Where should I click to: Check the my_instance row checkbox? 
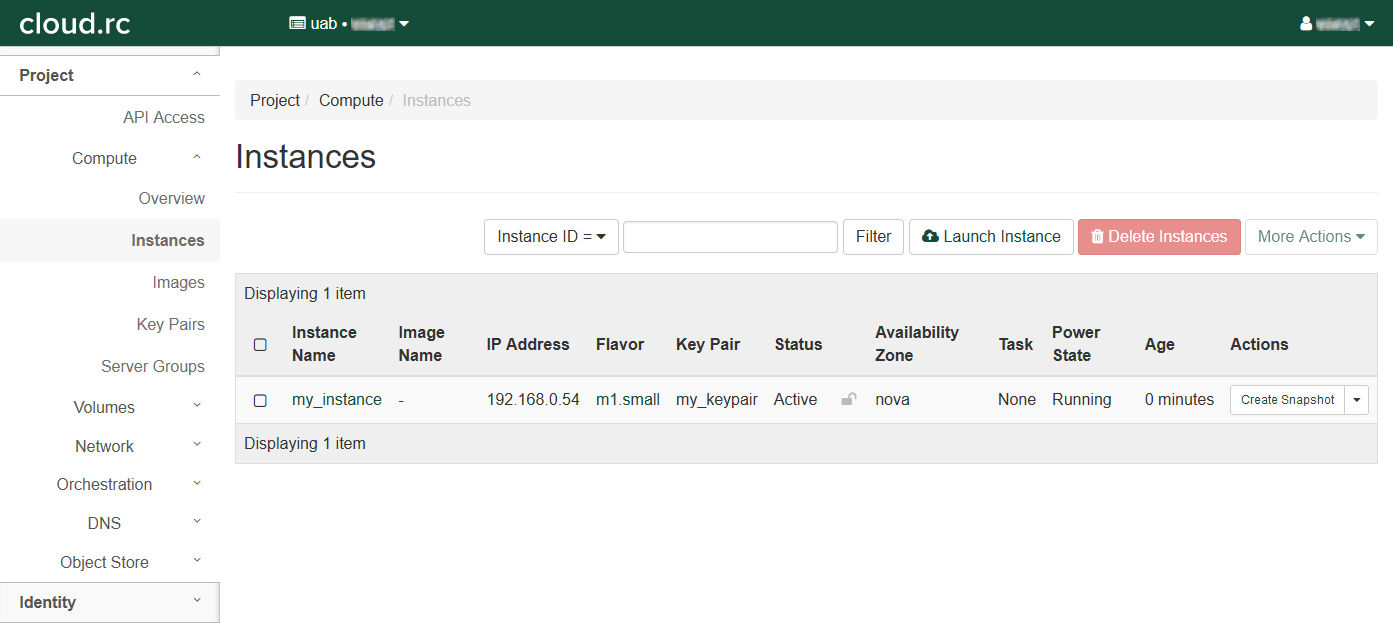tap(260, 400)
